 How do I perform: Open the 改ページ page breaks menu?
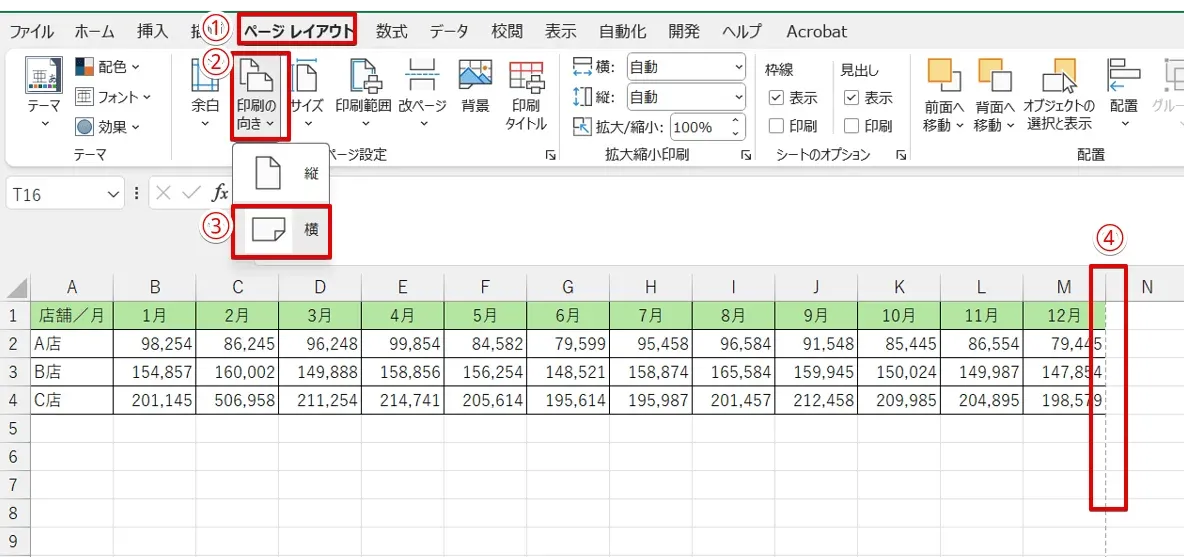point(423,93)
